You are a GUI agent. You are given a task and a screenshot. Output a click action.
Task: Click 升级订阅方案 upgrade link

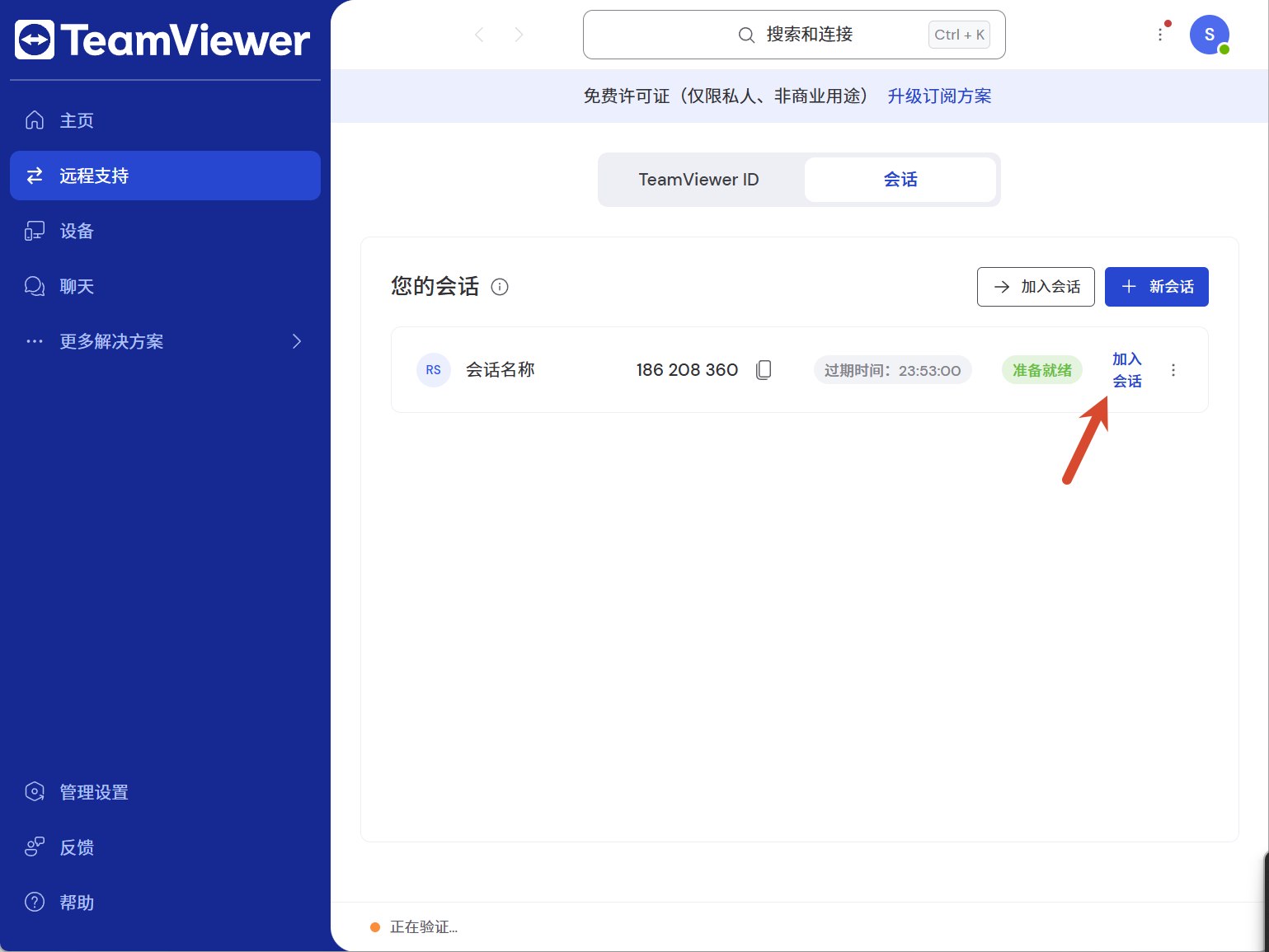point(939,96)
